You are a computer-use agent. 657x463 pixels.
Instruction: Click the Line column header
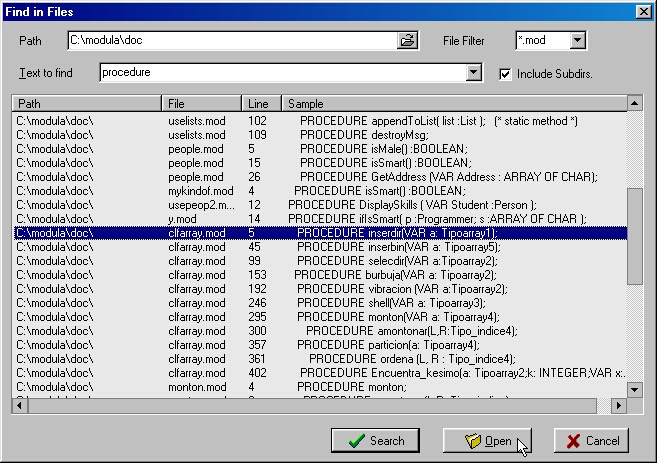261,103
